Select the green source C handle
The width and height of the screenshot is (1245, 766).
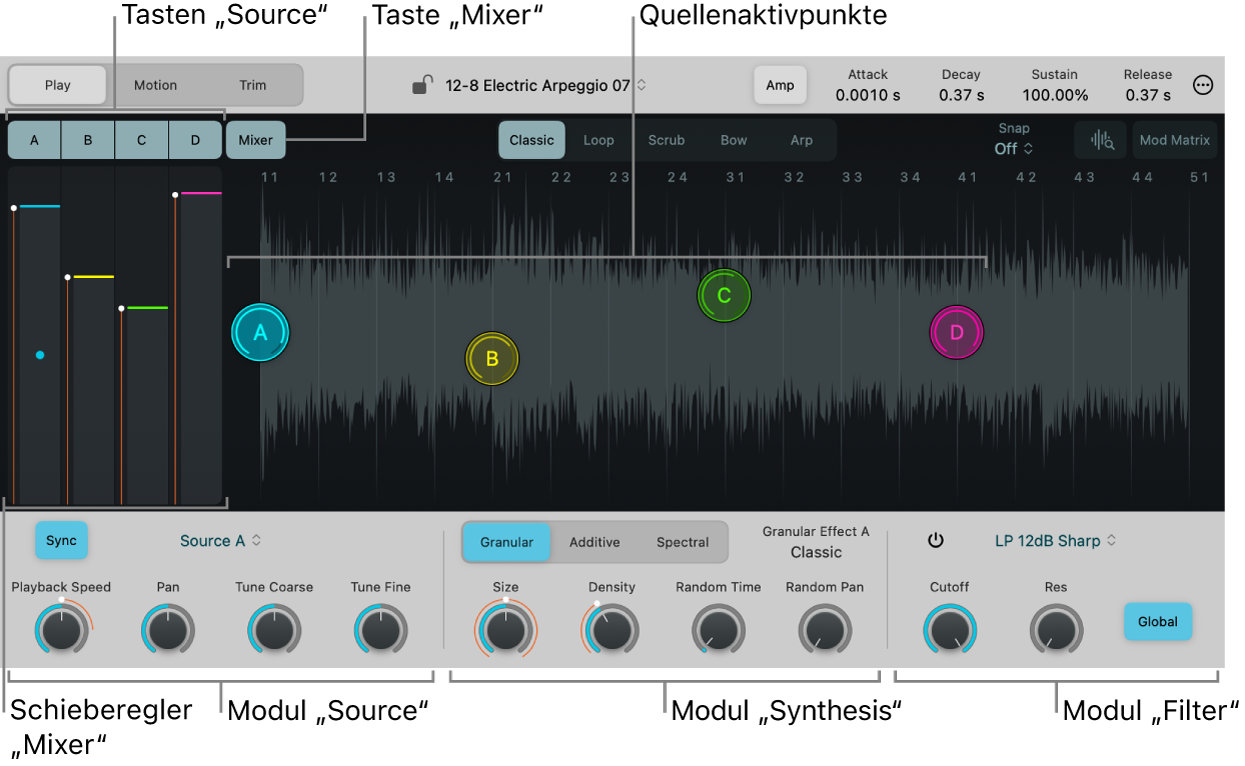pyautogui.click(x=724, y=296)
